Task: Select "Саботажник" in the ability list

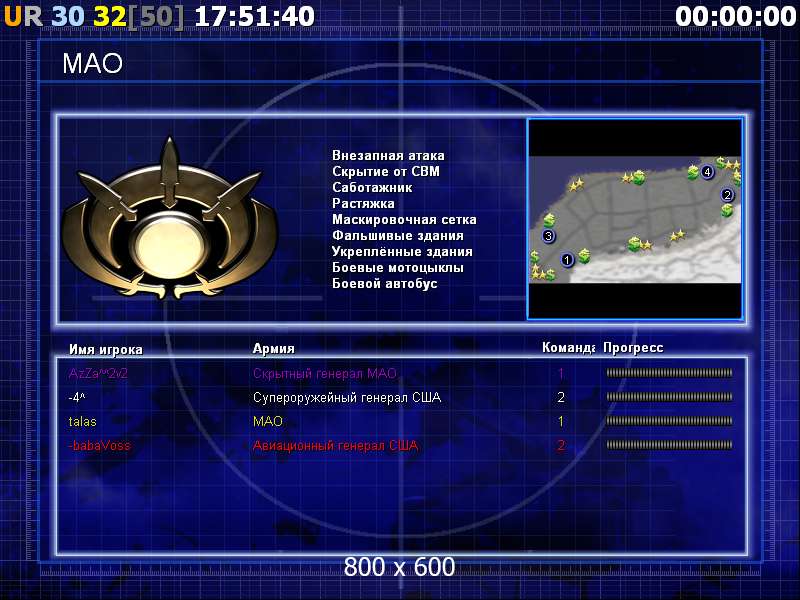Action: [x=372, y=188]
